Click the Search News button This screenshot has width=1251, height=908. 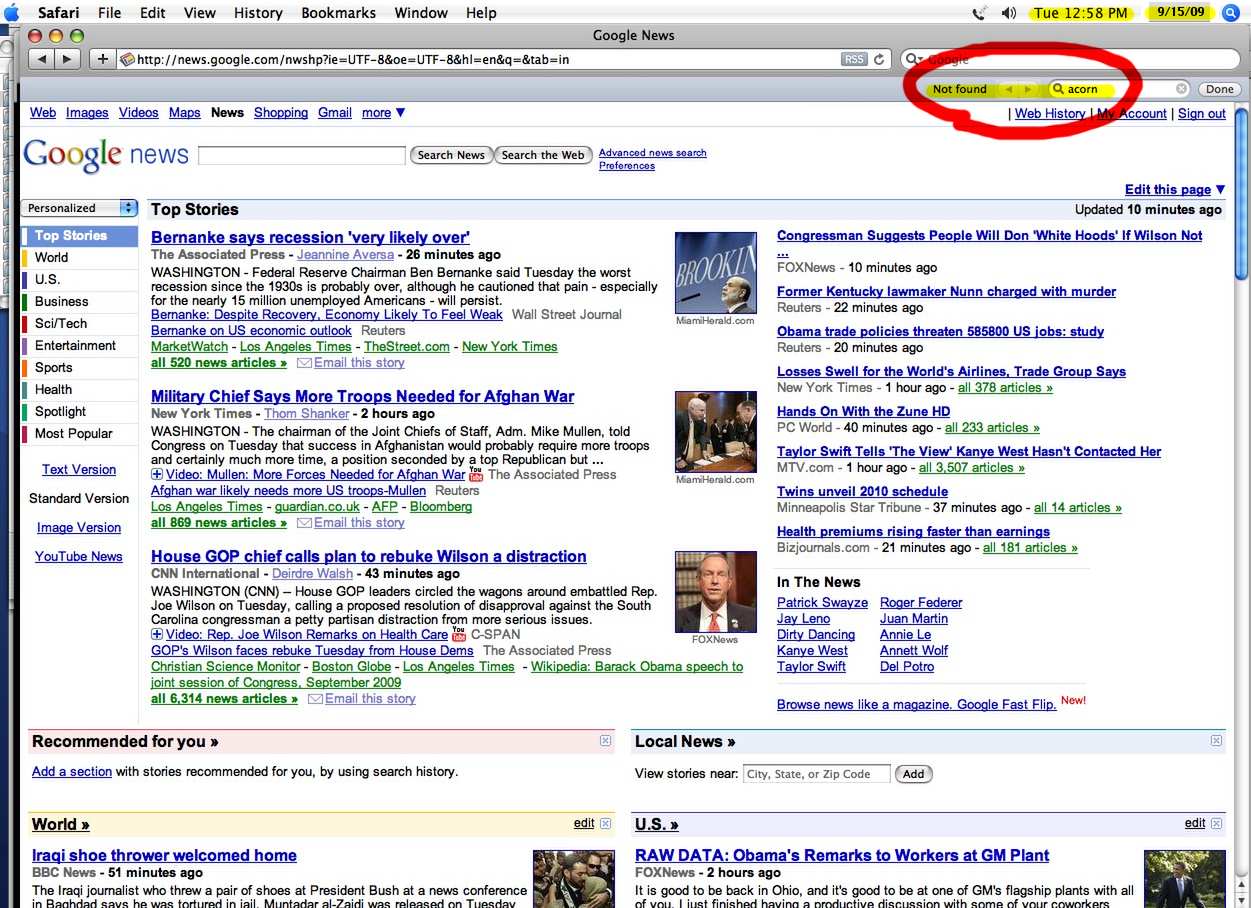coord(451,155)
